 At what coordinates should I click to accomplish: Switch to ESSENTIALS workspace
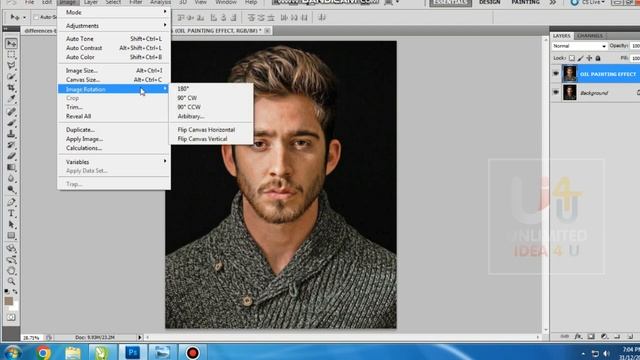[x=450, y=3]
